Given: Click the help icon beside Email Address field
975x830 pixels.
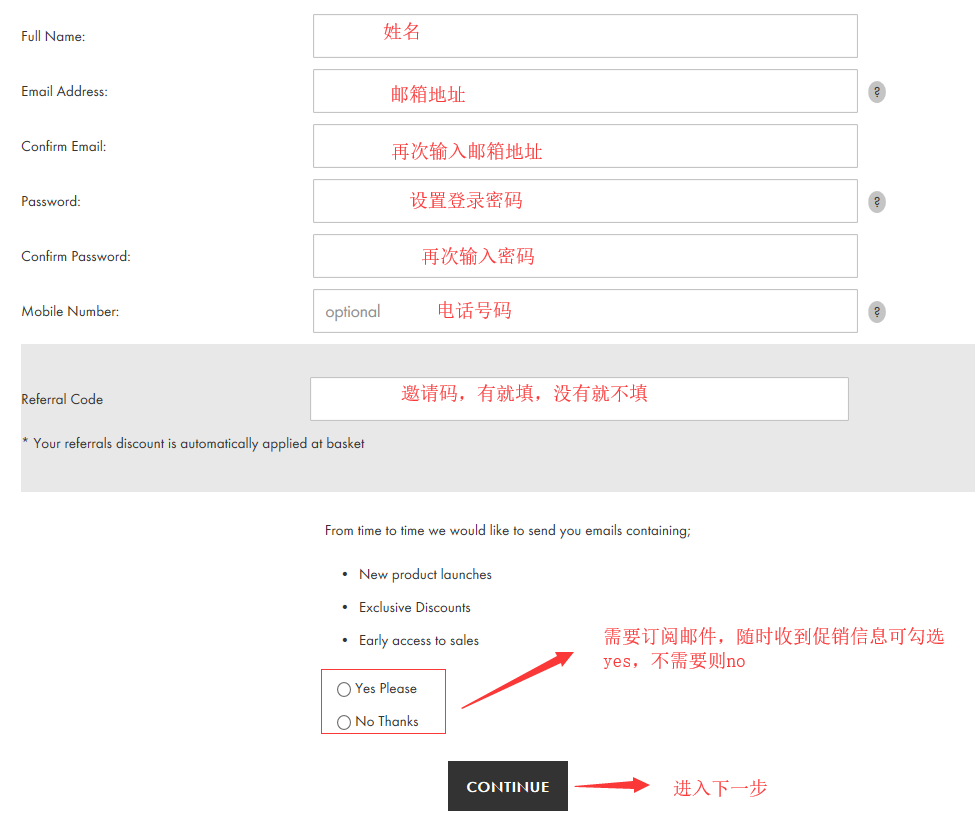Looking at the screenshot, I should [877, 92].
